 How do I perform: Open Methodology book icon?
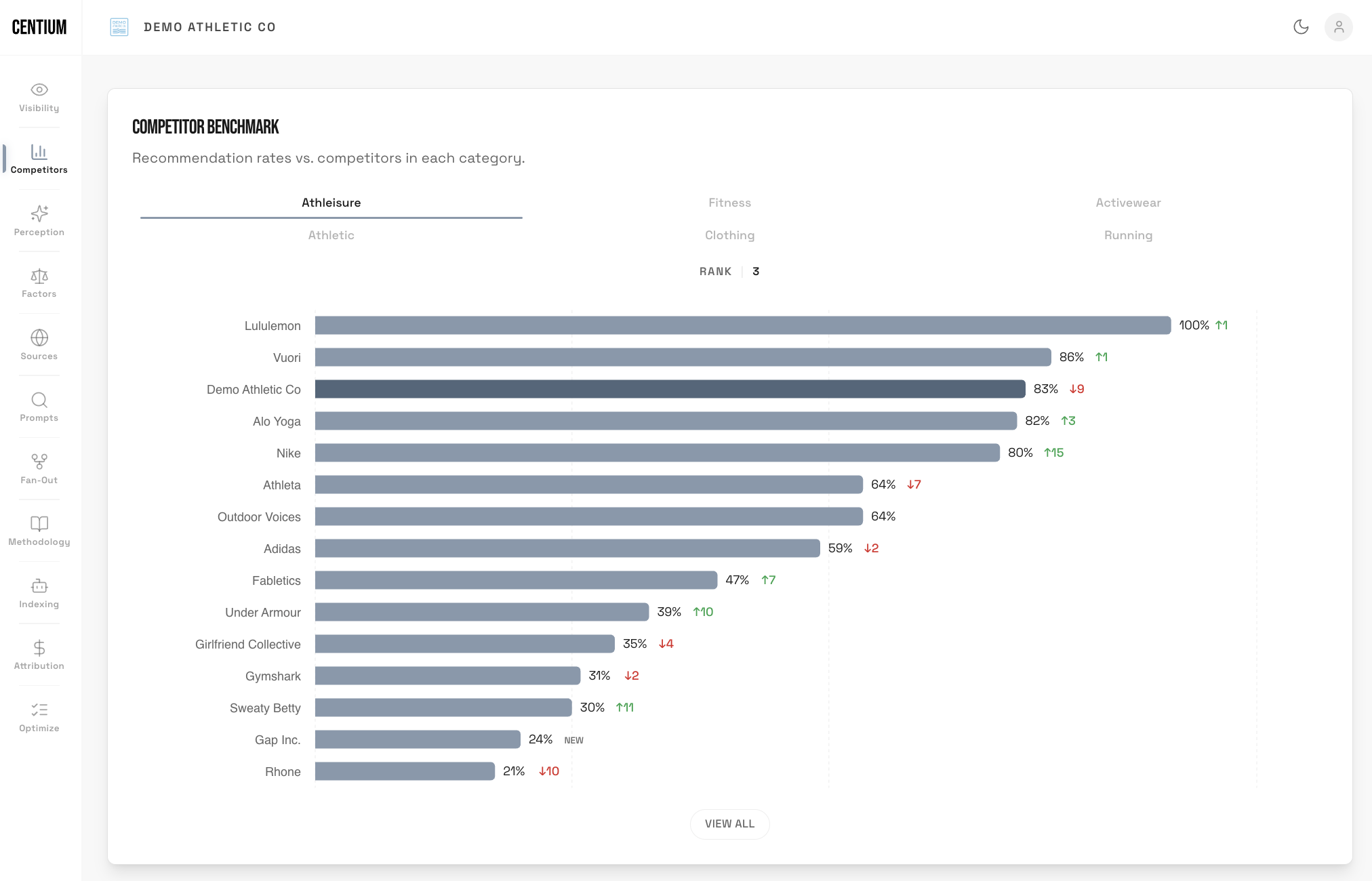point(39,523)
